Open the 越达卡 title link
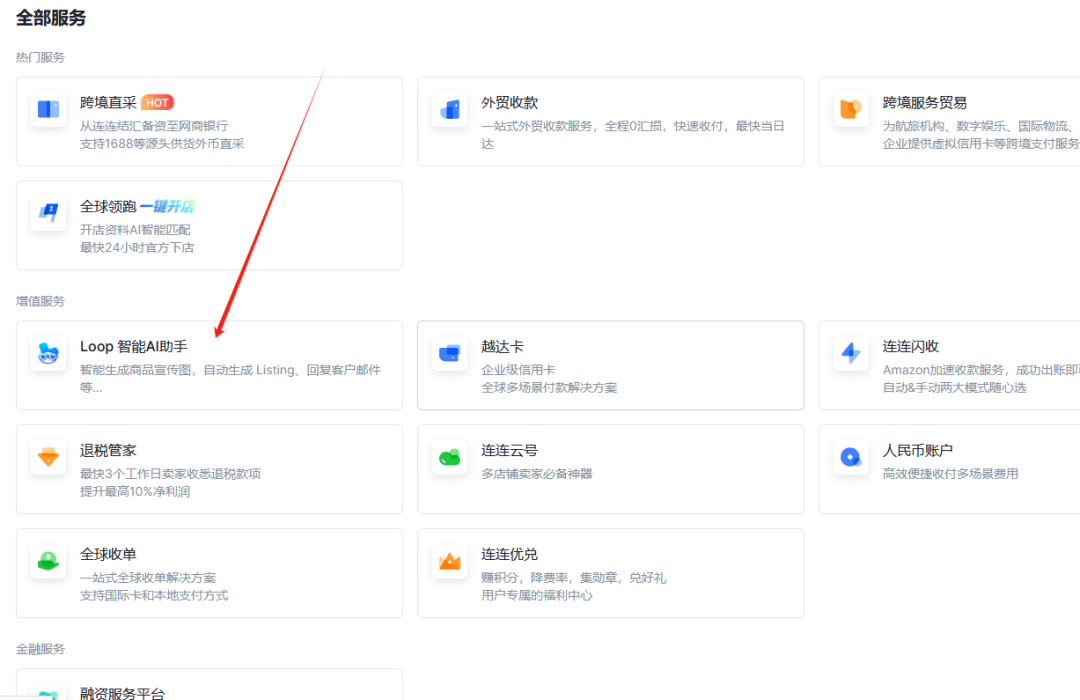 [x=502, y=347]
